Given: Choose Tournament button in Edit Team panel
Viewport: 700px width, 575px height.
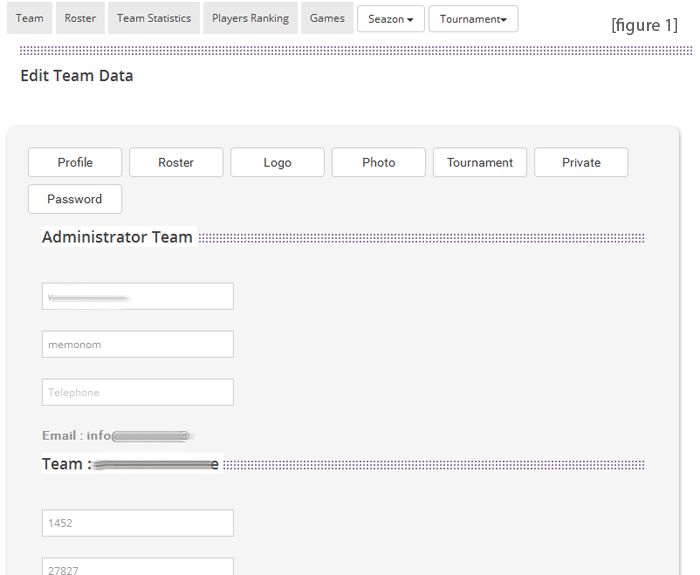Looking at the screenshot, I should (480, 162).
